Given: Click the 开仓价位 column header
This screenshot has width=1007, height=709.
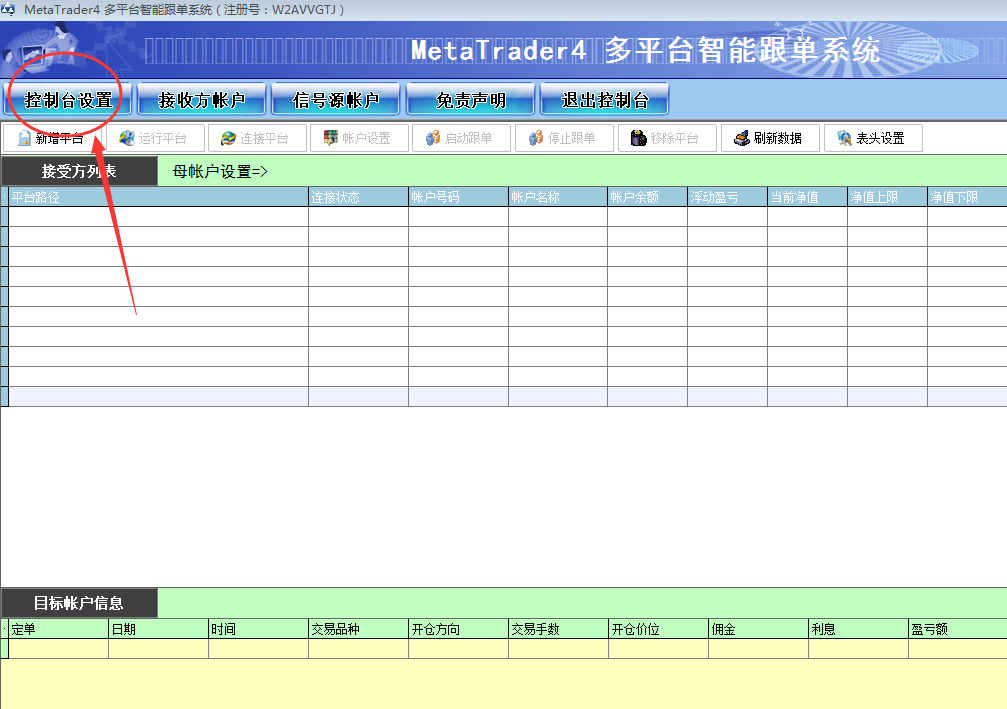Looking at the screenshot, I should tap(658, 629).
